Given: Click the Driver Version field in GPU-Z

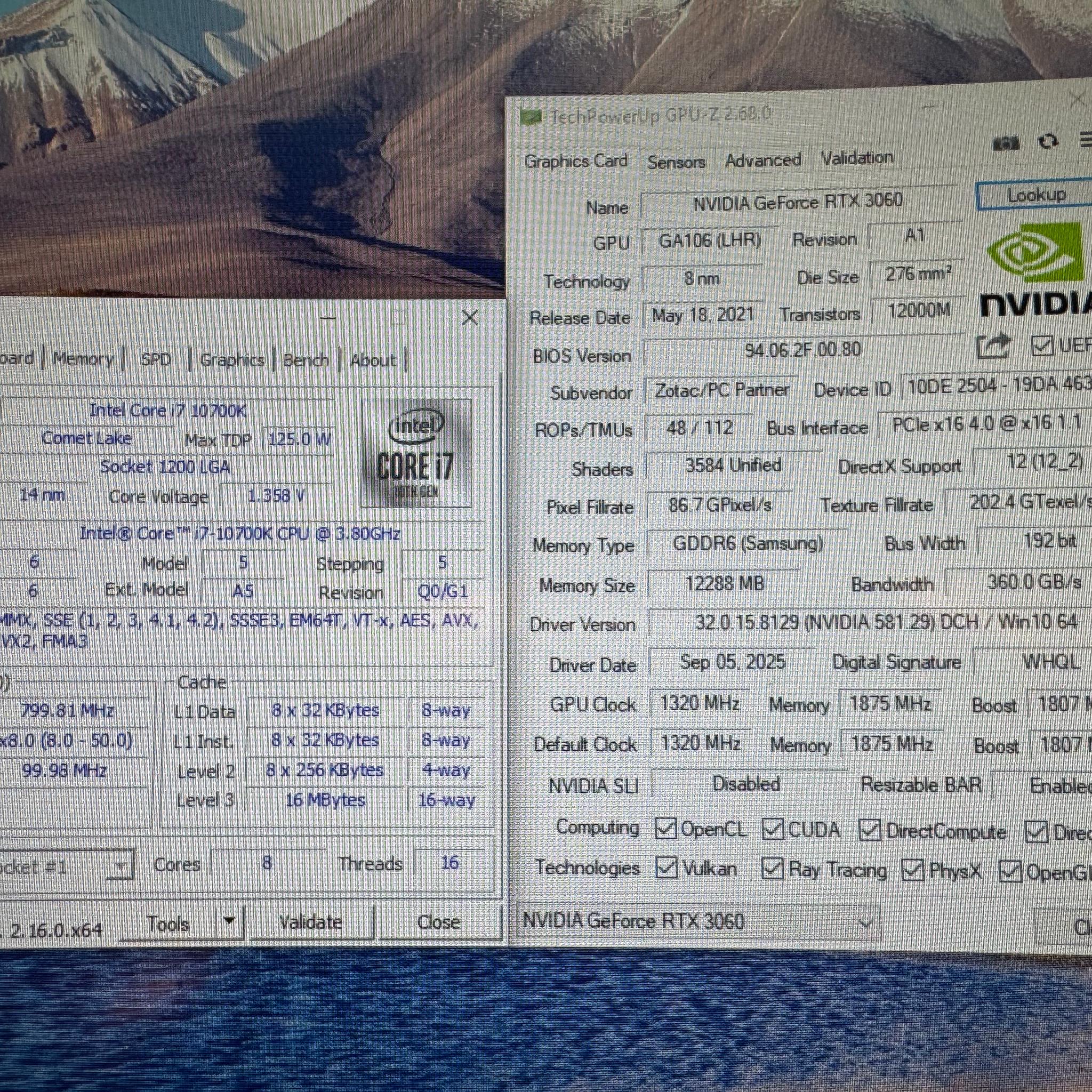Looking at the screenshot, I should pyautogui.click(x=870, y=623).
